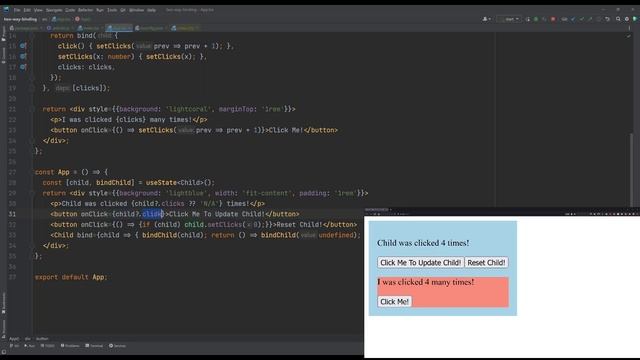Click the Git Push arrow icon
640x360 pixels.
(x=590, y=19)
